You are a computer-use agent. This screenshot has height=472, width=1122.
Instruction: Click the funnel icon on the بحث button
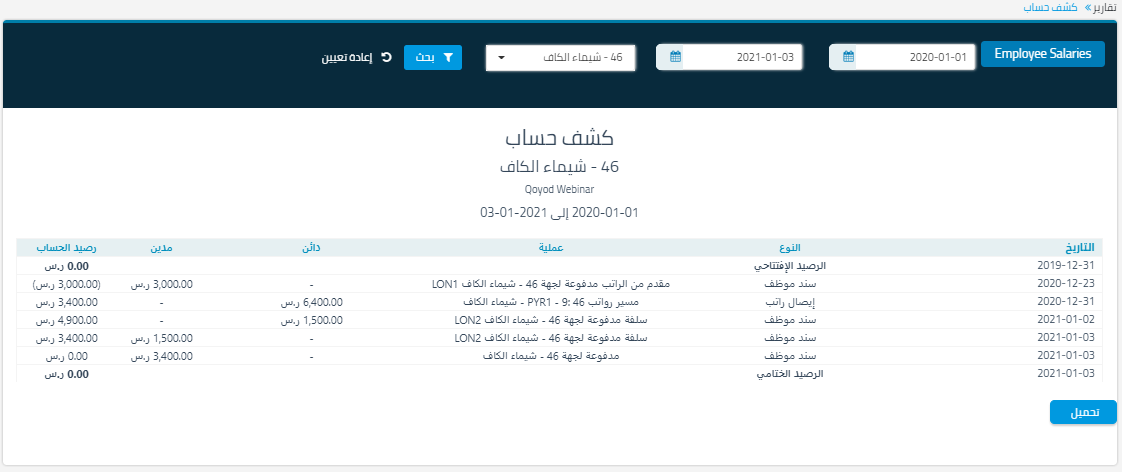click(x=448, y=57)
